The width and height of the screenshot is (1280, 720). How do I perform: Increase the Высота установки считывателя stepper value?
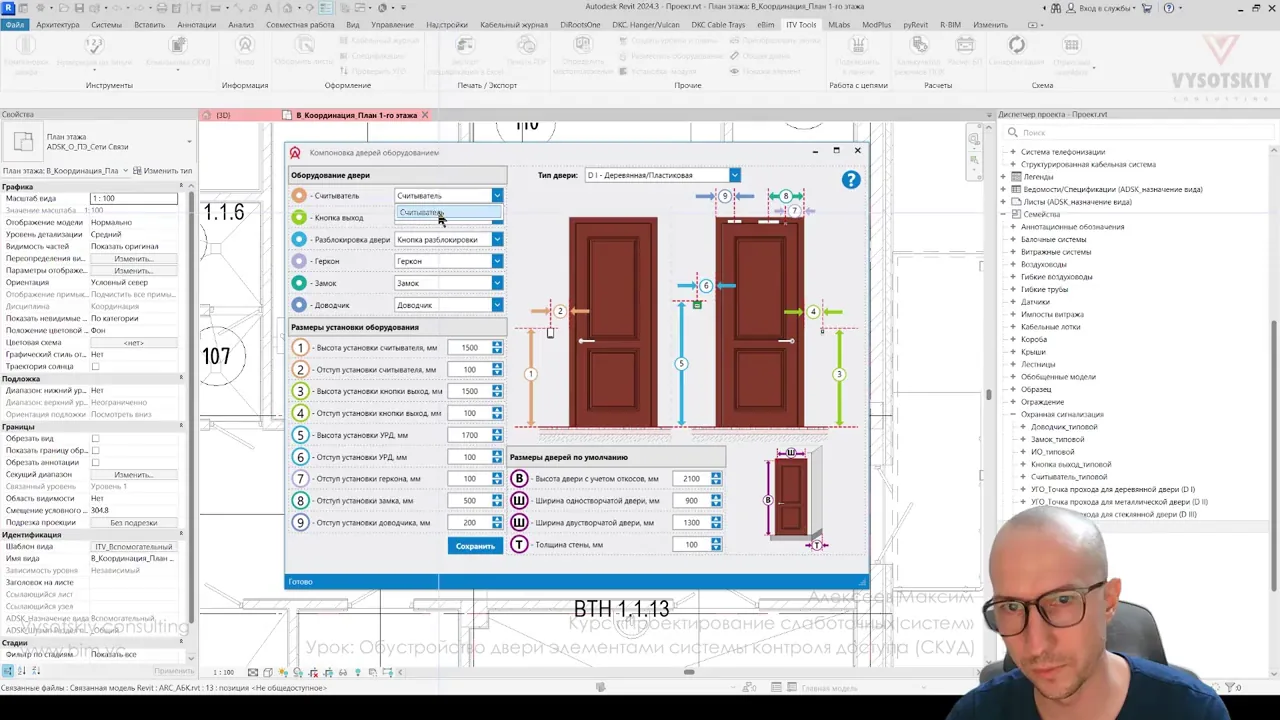pyautogui.click(x=497, y=345)
